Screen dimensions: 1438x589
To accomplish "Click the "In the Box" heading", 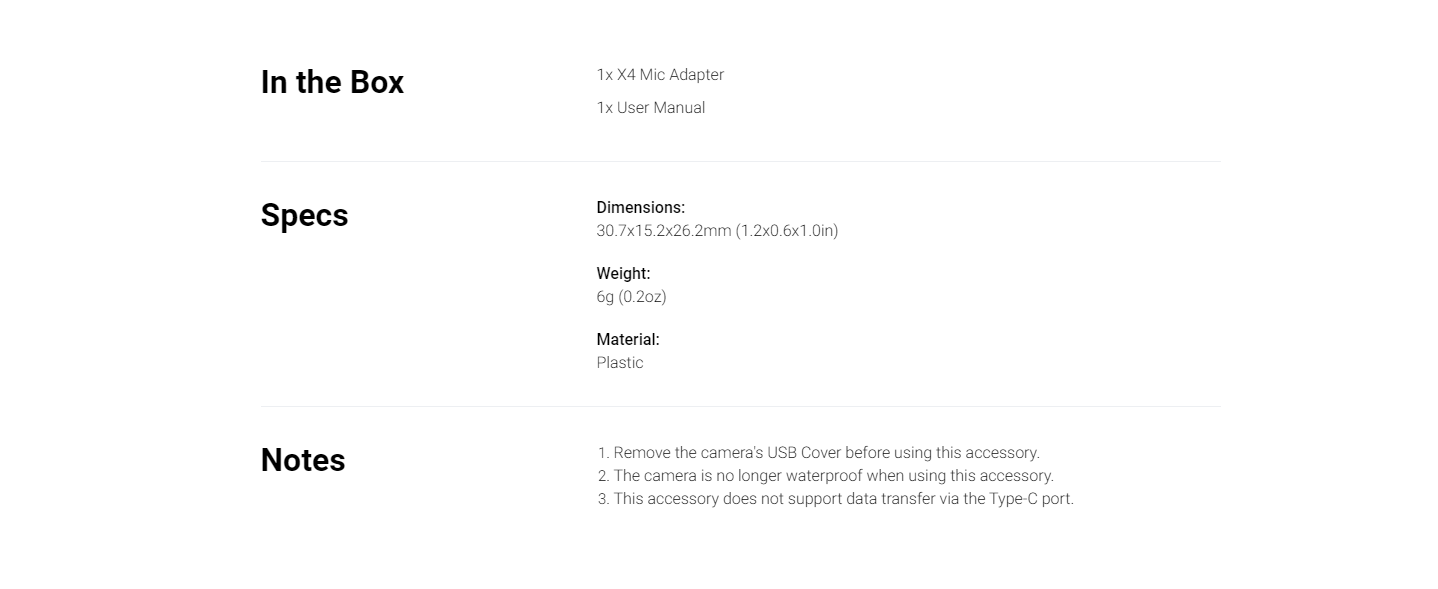I will (332, 82).
